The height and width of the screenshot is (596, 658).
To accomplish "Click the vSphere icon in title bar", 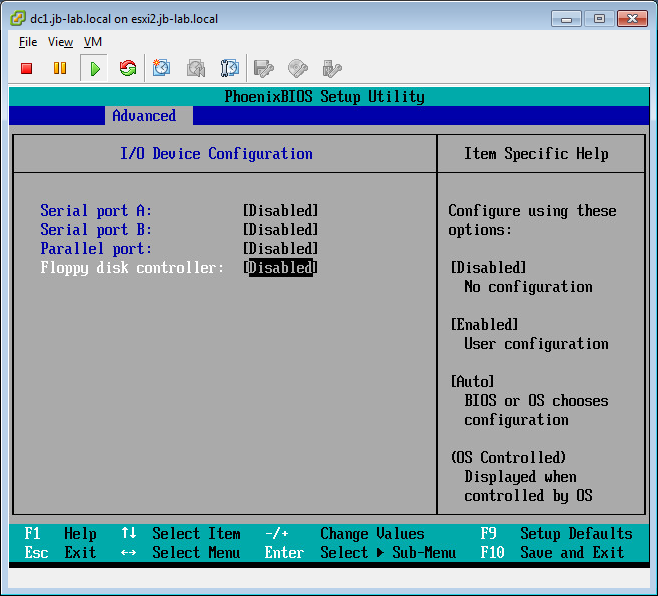I will pos(17,18).
